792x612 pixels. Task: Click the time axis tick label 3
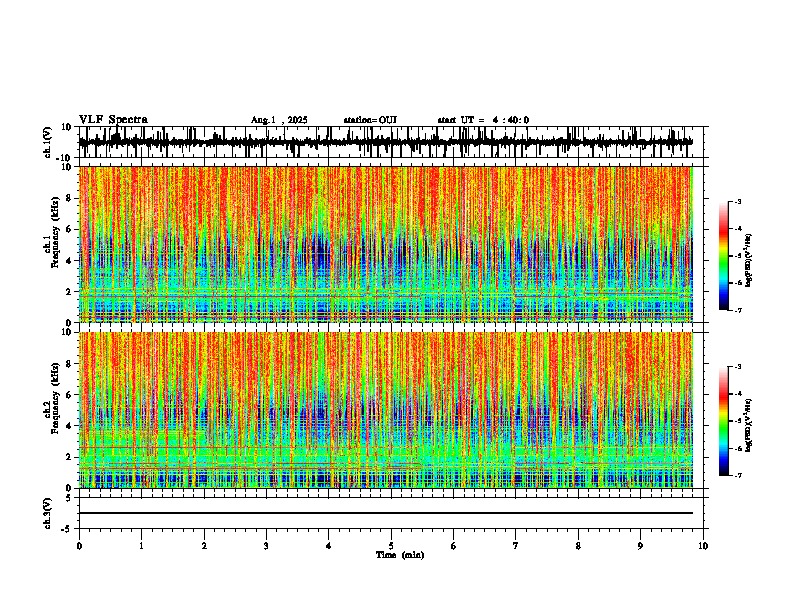coord(266,546)
